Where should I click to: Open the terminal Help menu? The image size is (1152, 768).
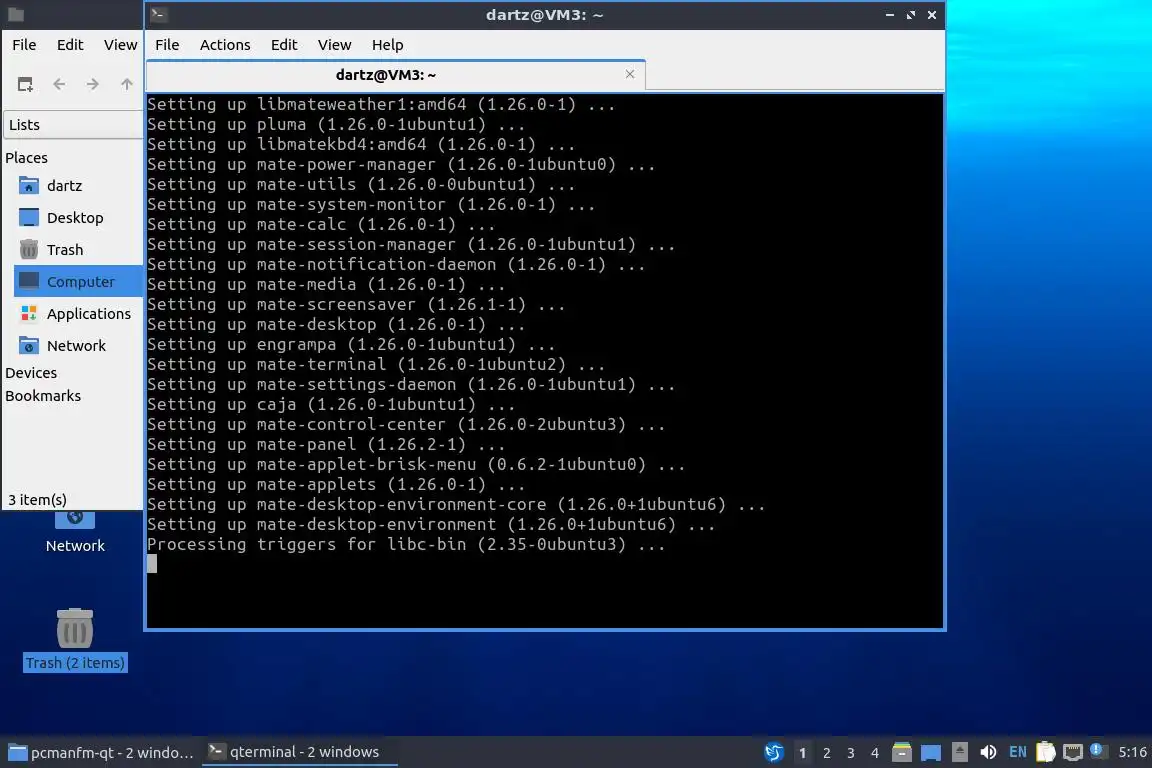click(x=387, y=45)
